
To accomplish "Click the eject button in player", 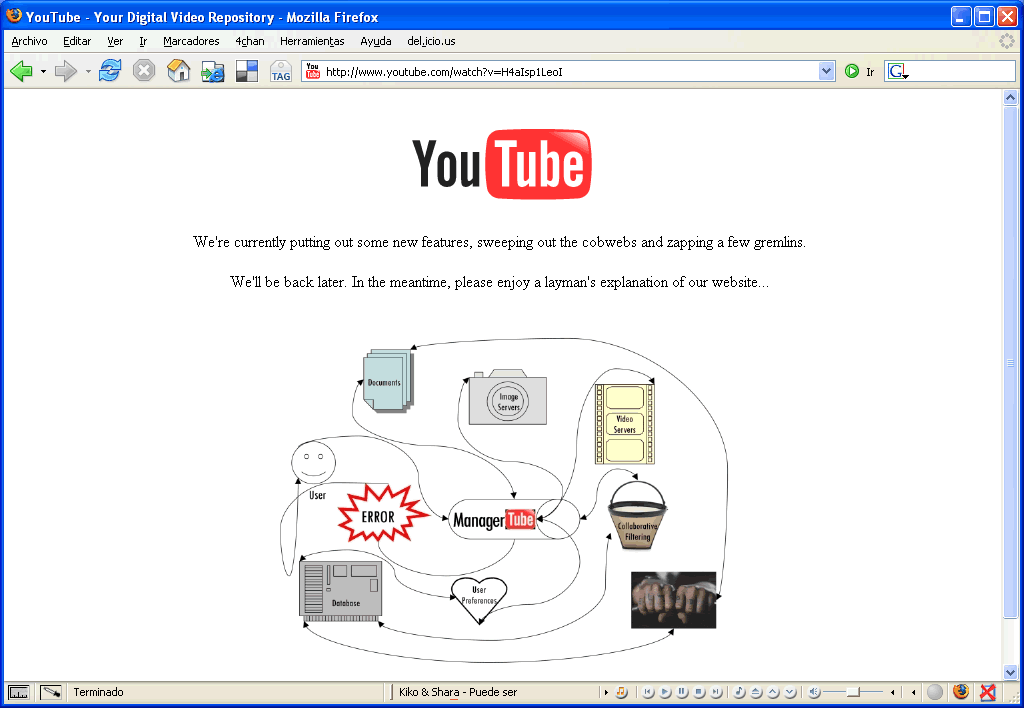I will [756, 692].
